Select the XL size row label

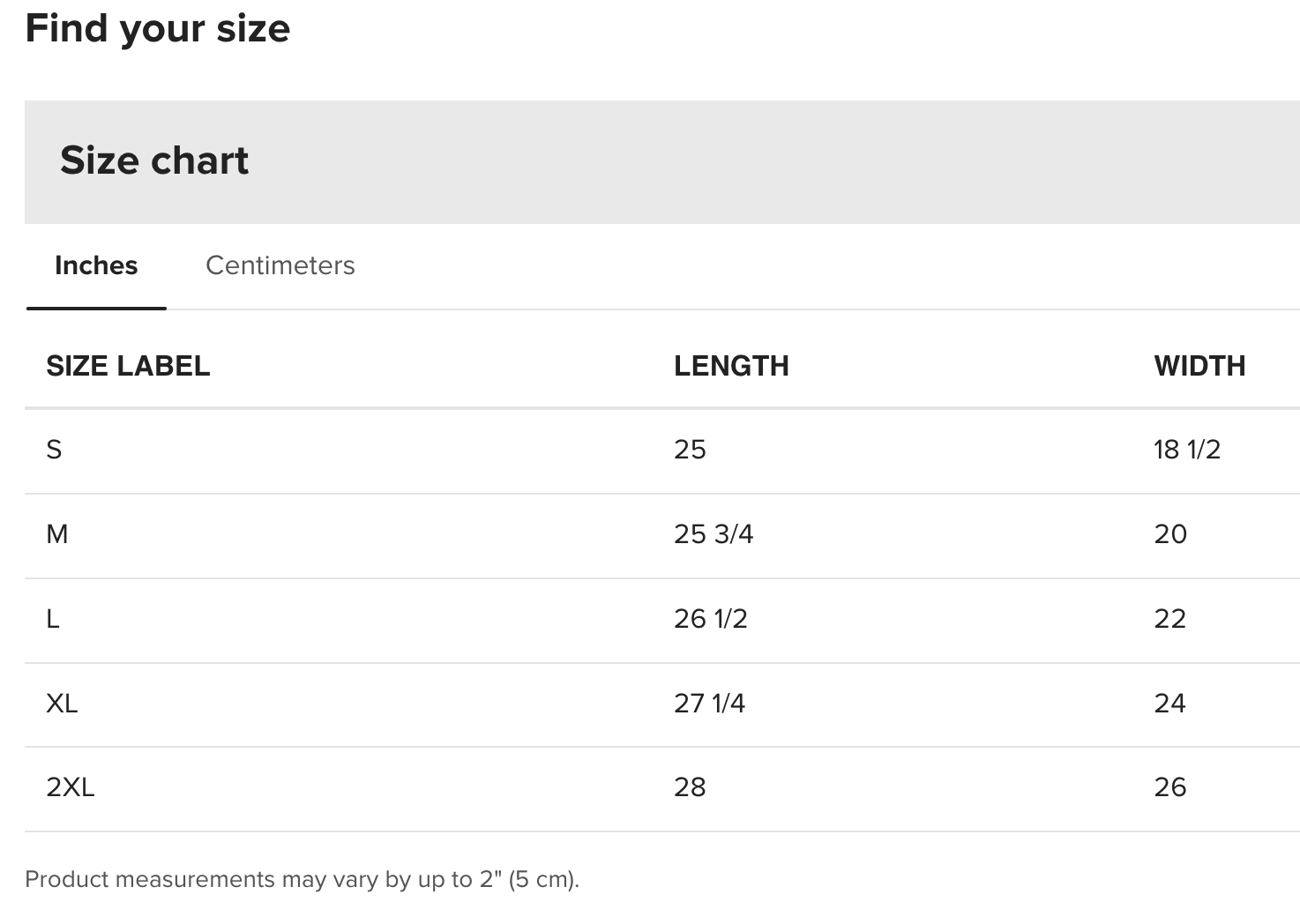tap(62, 704)
